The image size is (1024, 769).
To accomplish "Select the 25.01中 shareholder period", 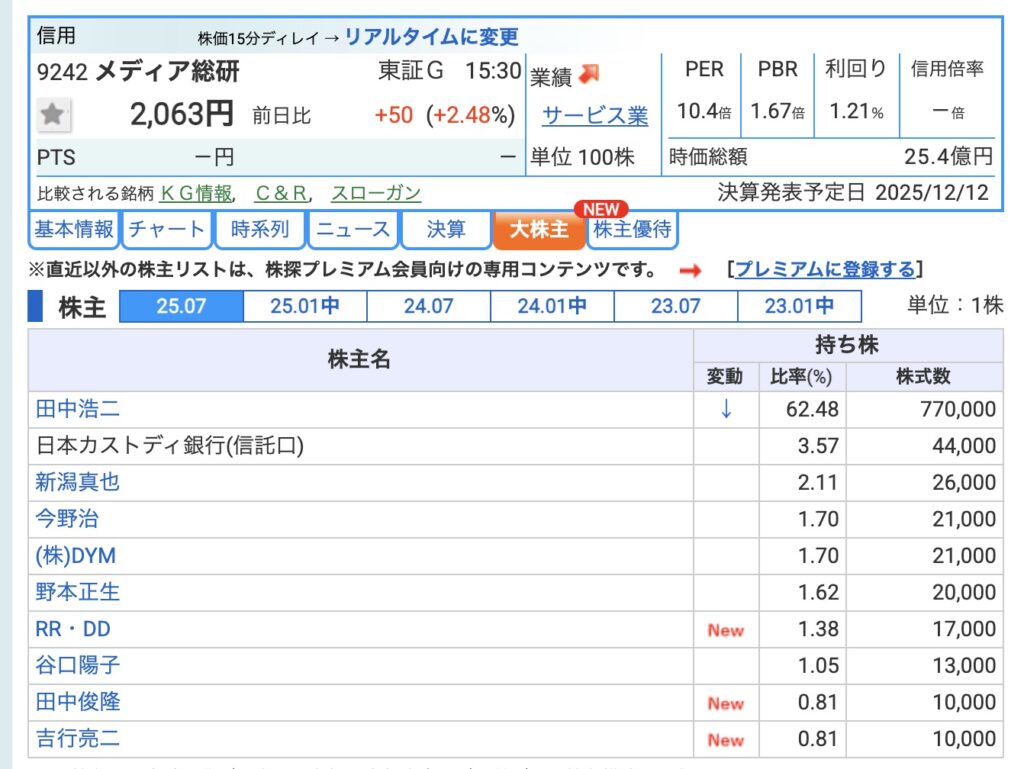I will [304, 306].
